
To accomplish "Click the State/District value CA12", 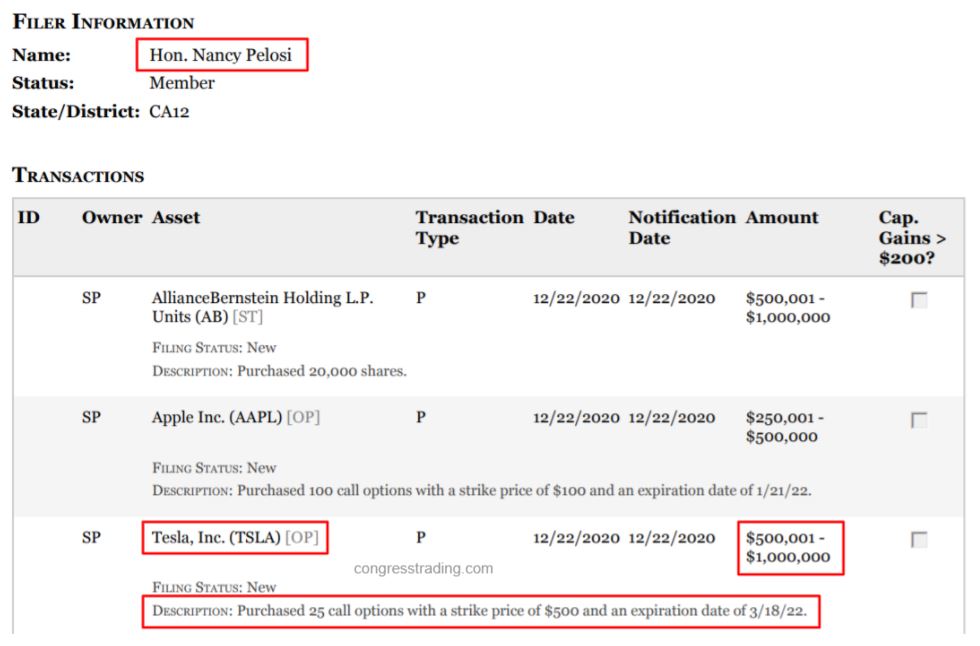I will click(x=169, y=112).
